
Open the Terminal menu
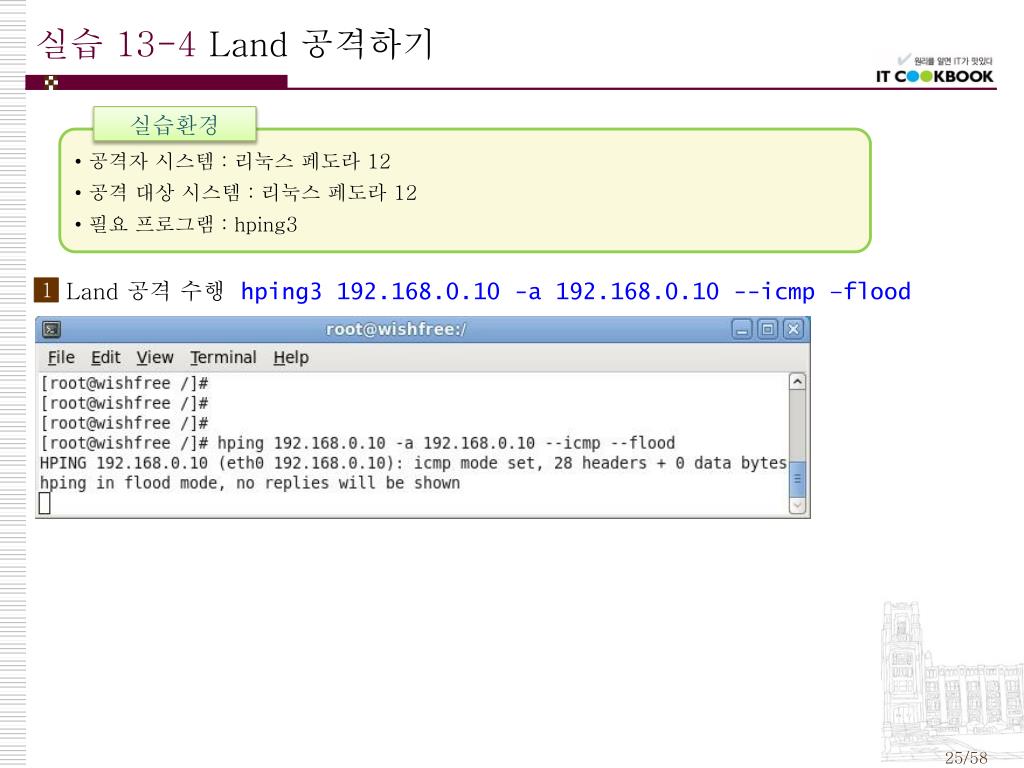[223, 357]
